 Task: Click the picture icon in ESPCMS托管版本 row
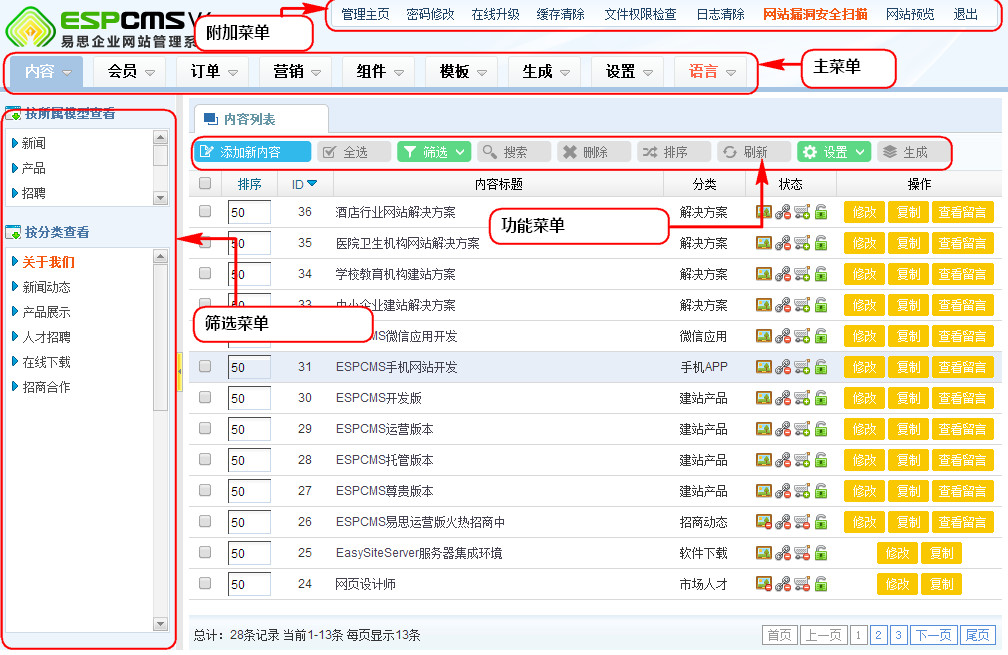764,460
